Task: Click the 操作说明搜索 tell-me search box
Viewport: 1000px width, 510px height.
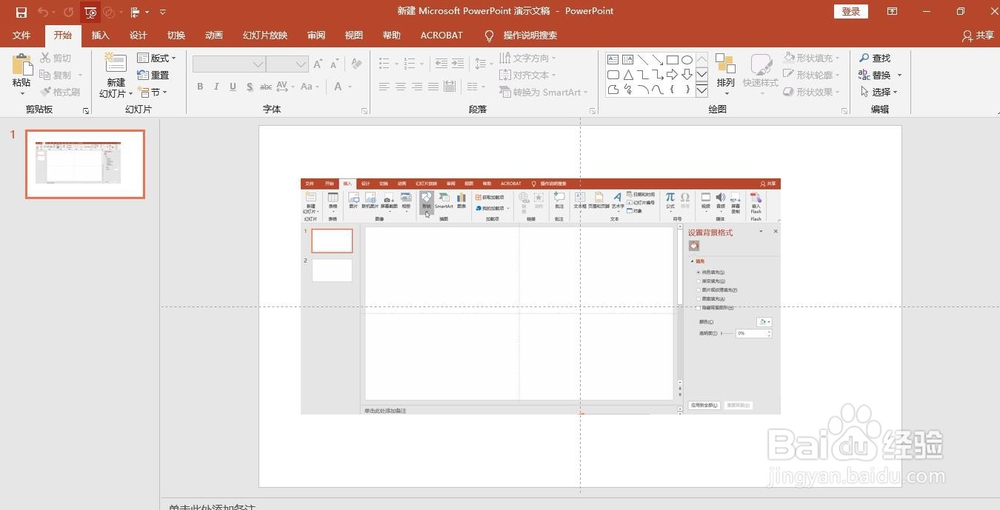Action: tap(522, 36)
